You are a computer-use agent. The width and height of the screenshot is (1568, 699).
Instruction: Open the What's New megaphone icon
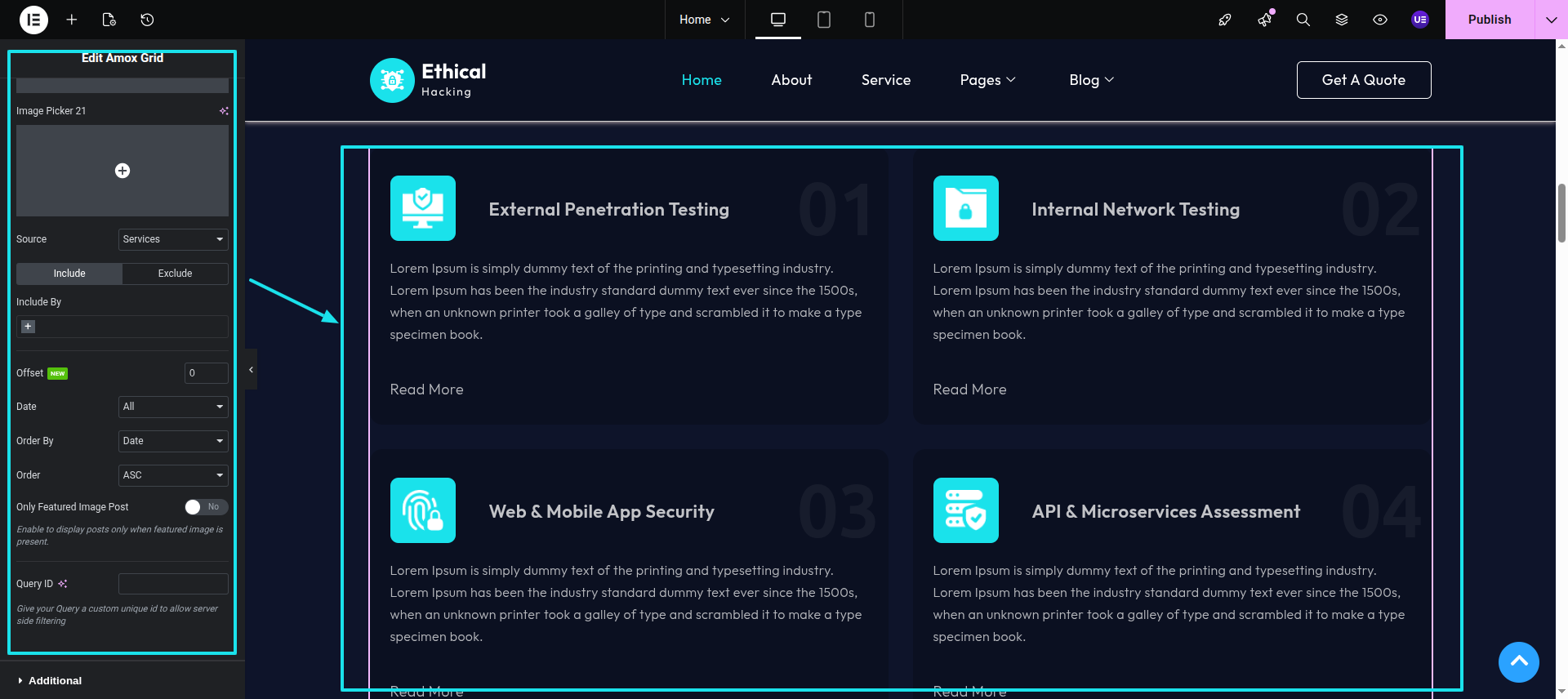pos(1264,20)
